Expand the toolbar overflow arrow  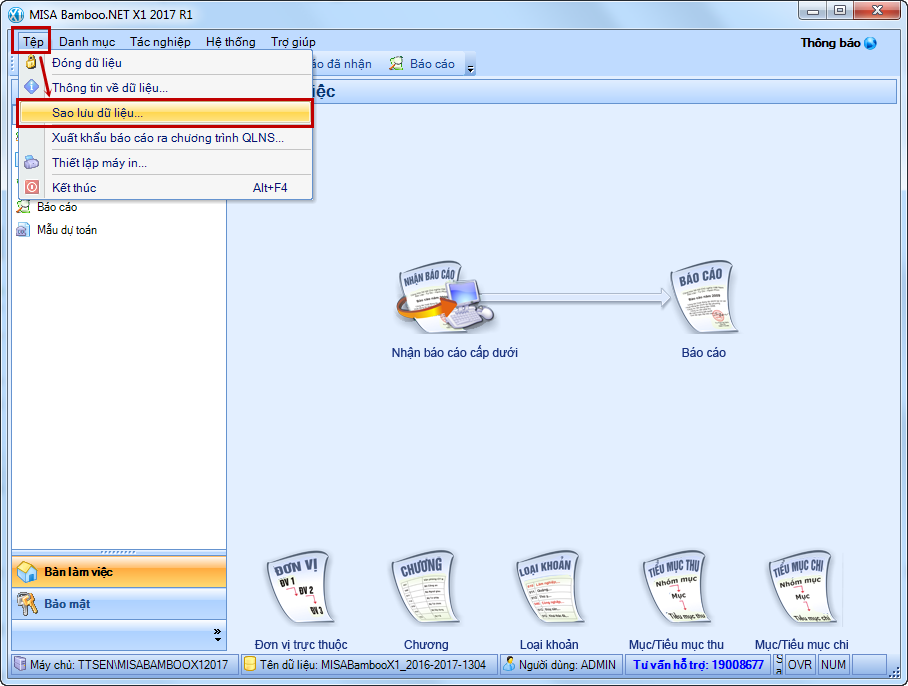tap(470, 65)
